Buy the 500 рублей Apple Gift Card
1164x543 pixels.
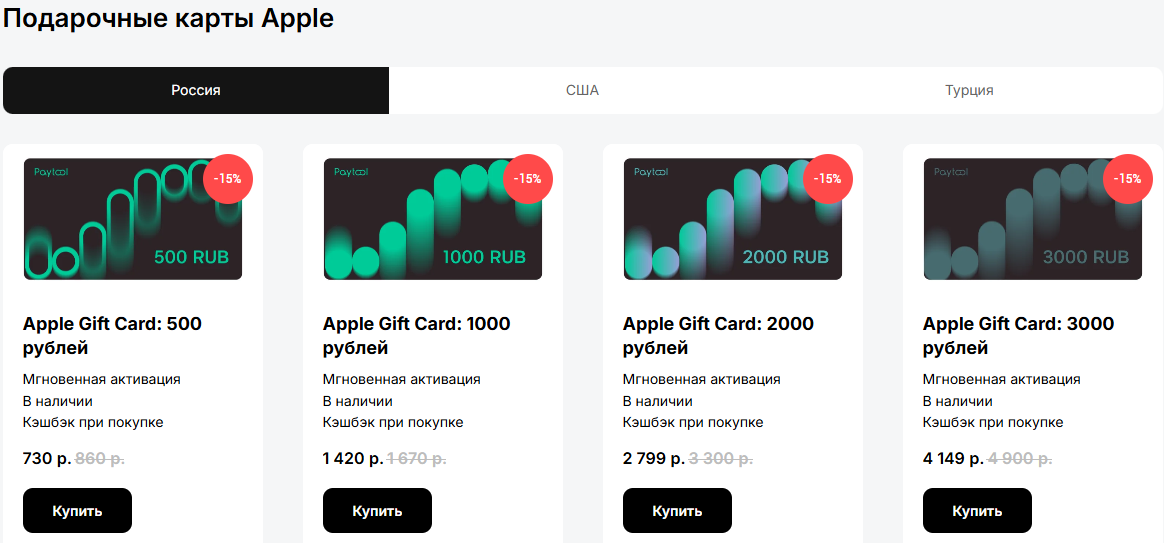[x=77, y=511]
